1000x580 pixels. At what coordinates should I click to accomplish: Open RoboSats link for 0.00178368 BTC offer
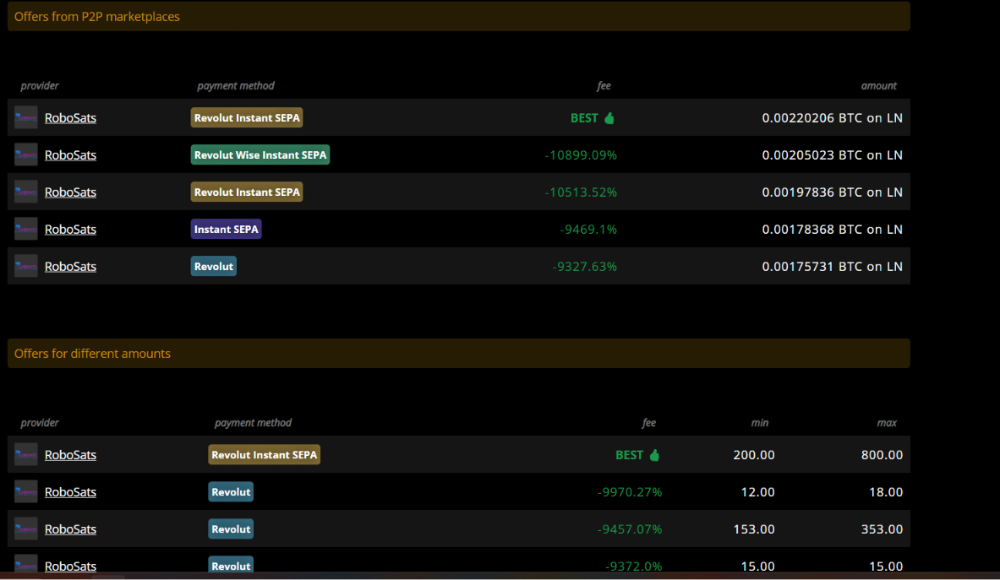point(70,229)
